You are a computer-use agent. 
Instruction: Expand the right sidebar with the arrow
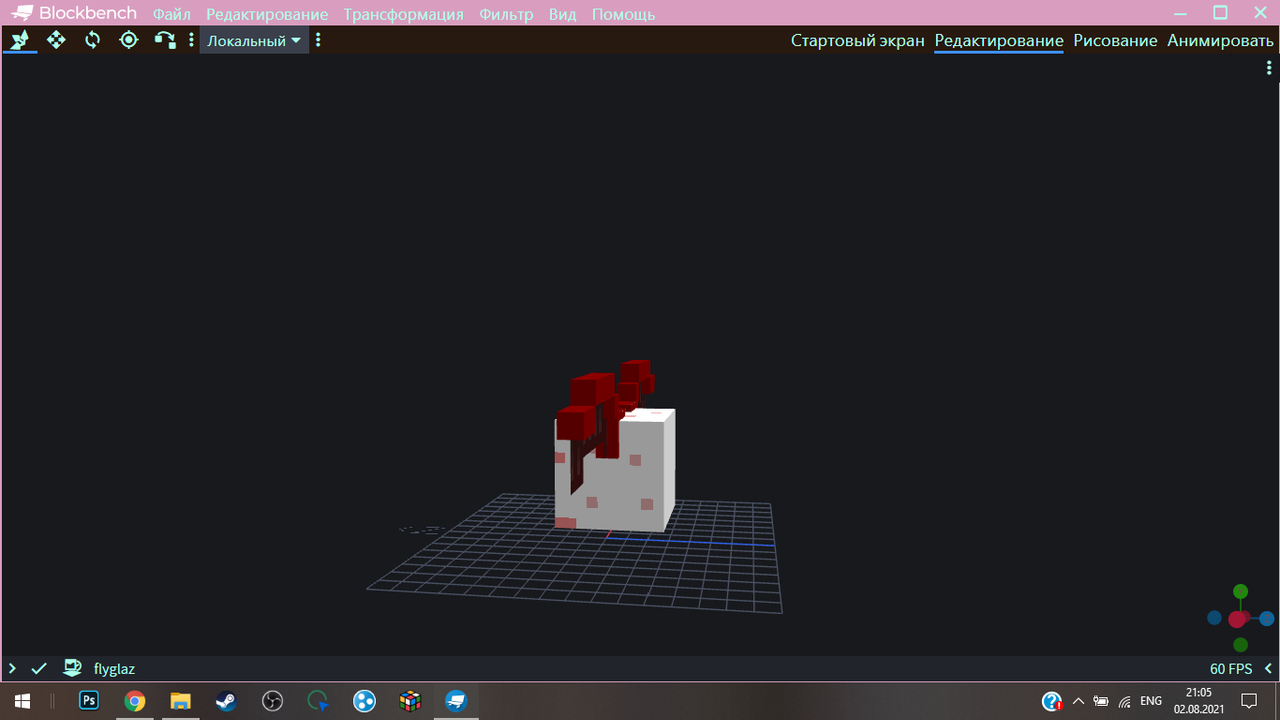tap(1268, 668)
